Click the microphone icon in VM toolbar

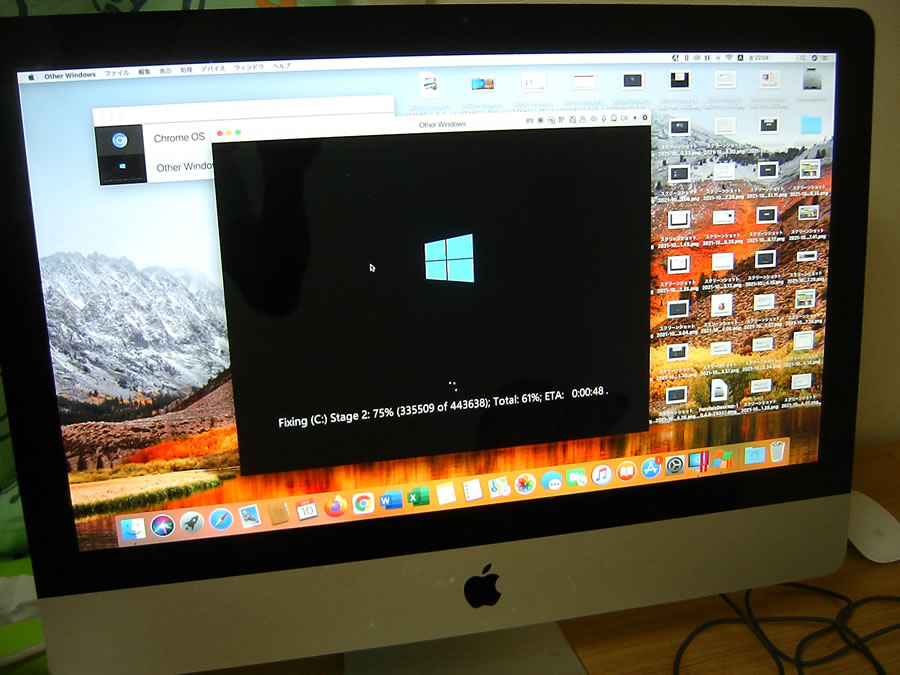click(x=604, y=119)
